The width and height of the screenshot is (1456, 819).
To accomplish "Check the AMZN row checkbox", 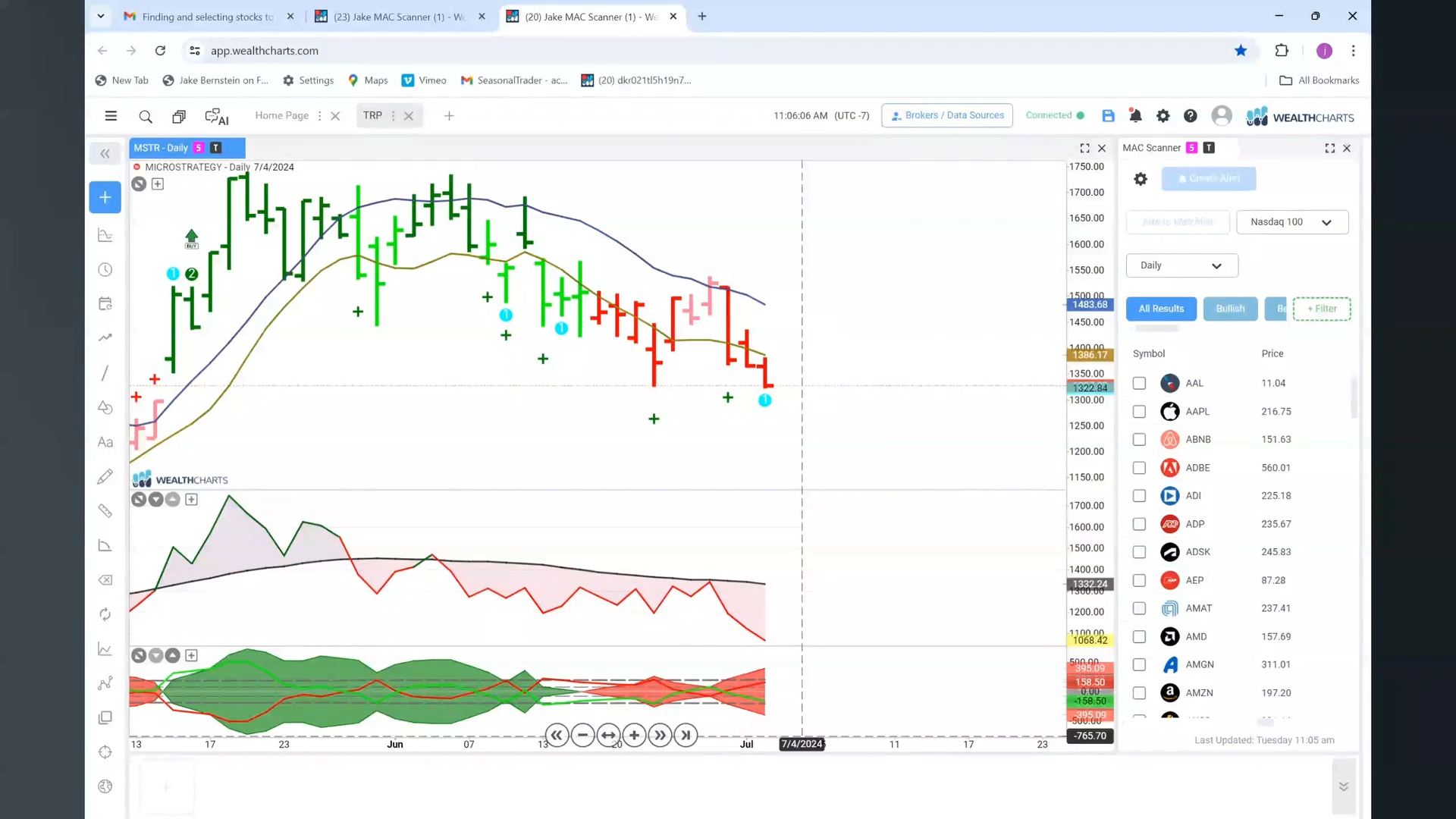I will pyautogui.click(x=1139, y=693).
